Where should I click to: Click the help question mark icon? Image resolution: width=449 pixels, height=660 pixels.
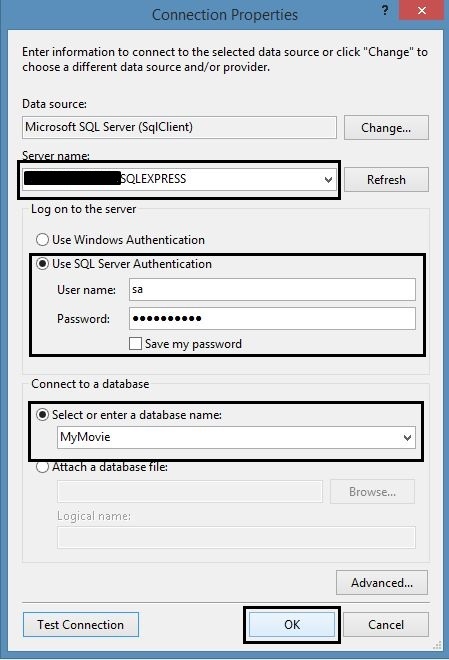pyautogui.click(x=385, y=11)
